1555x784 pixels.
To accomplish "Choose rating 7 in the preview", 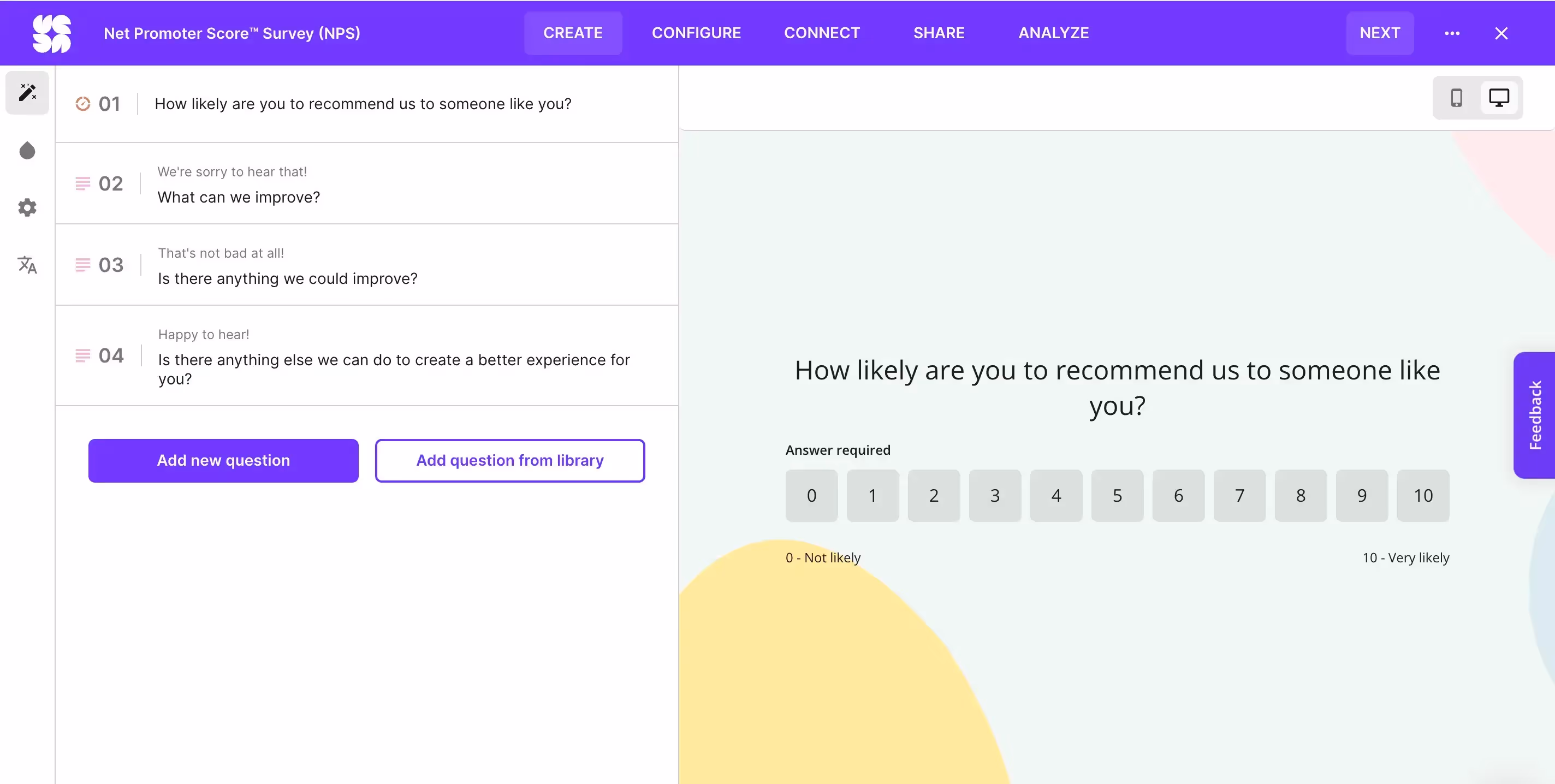I will 1239,496.
